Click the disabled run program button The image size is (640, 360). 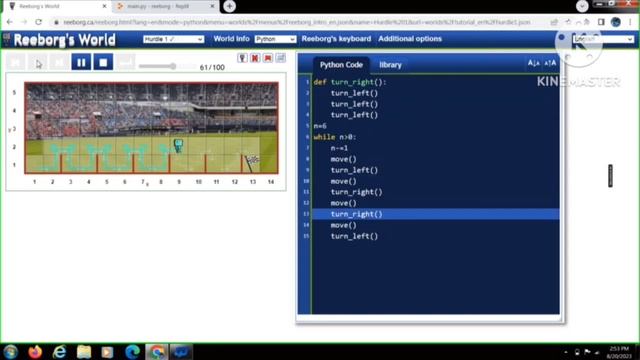[x=38, y=62]
